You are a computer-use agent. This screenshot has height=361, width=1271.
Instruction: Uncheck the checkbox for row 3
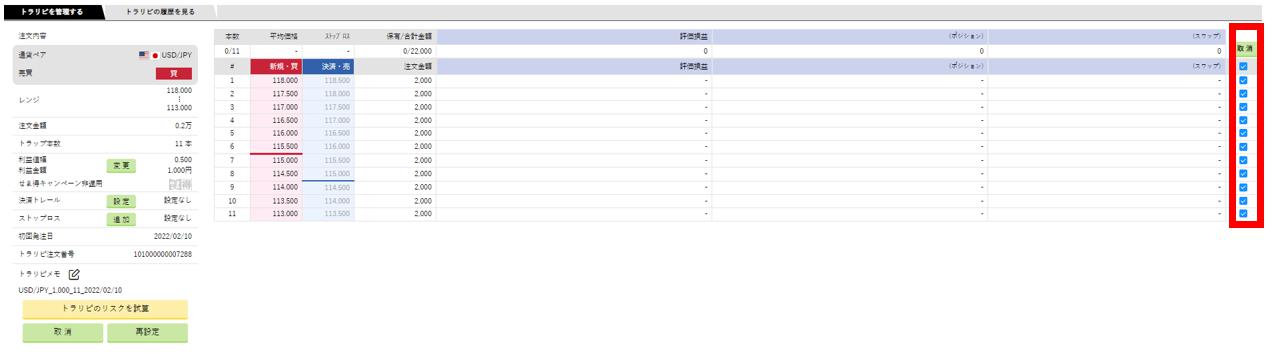pos(1243,107)
